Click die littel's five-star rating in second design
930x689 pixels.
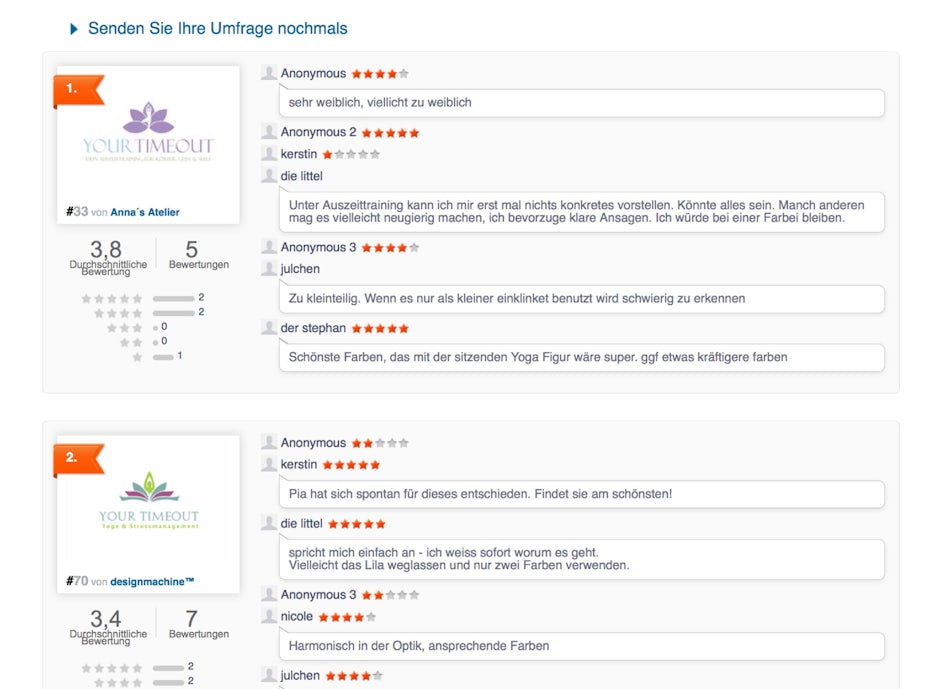356,524
